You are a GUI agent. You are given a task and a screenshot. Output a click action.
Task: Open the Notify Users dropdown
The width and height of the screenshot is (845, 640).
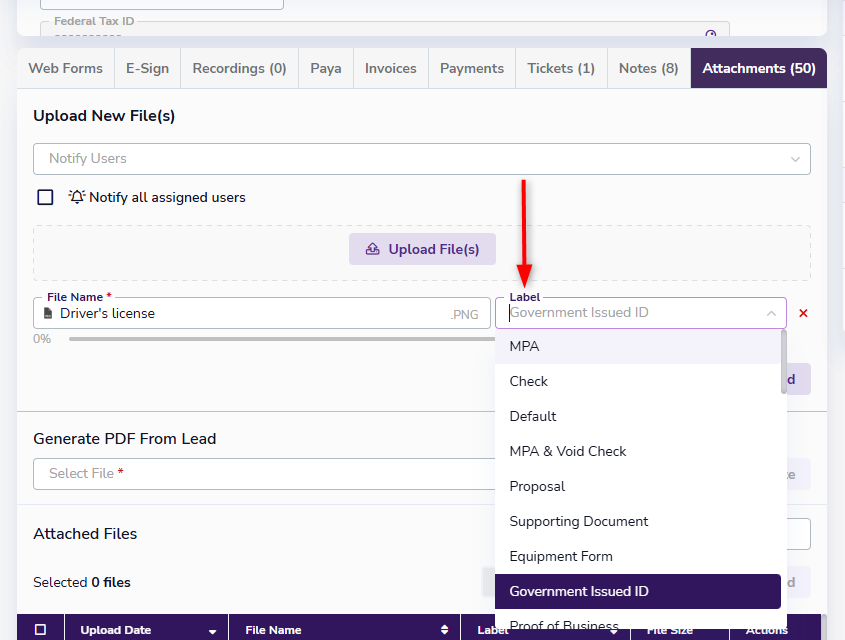pyautogui.click(x=421, y=159)
